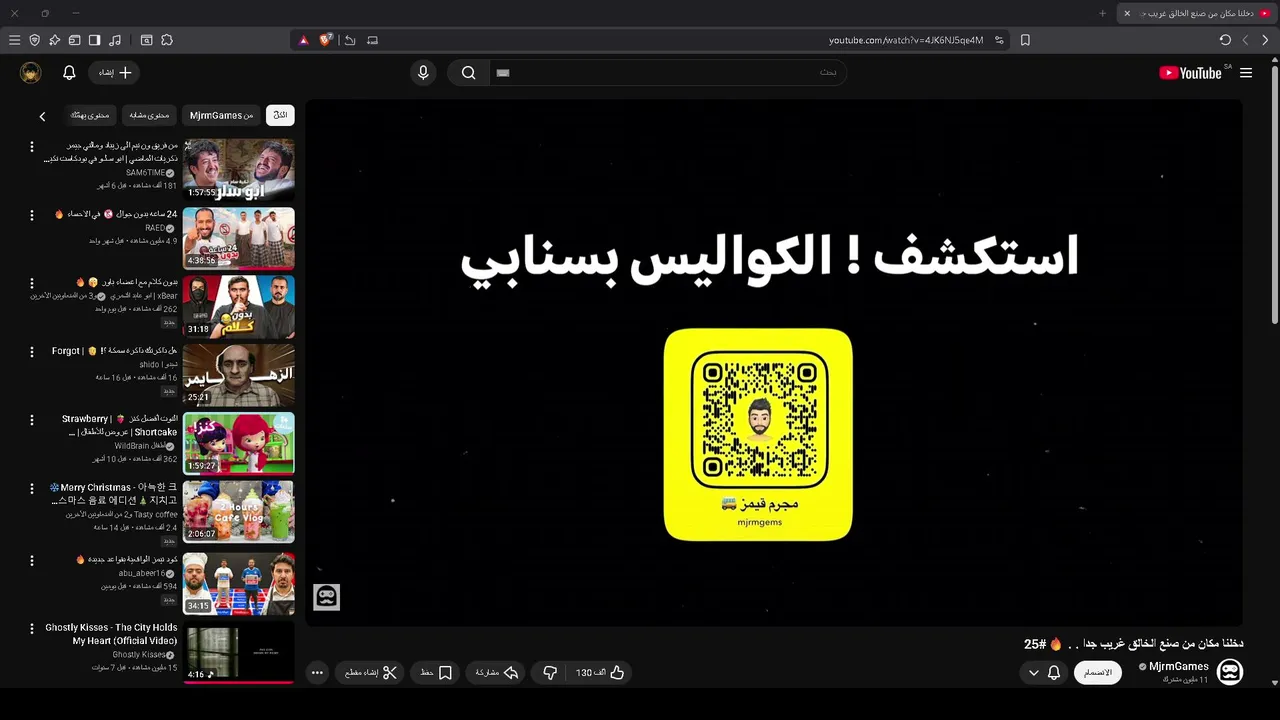Open options menu for the Ghostly Kisses video

click(x=31, y=629)
